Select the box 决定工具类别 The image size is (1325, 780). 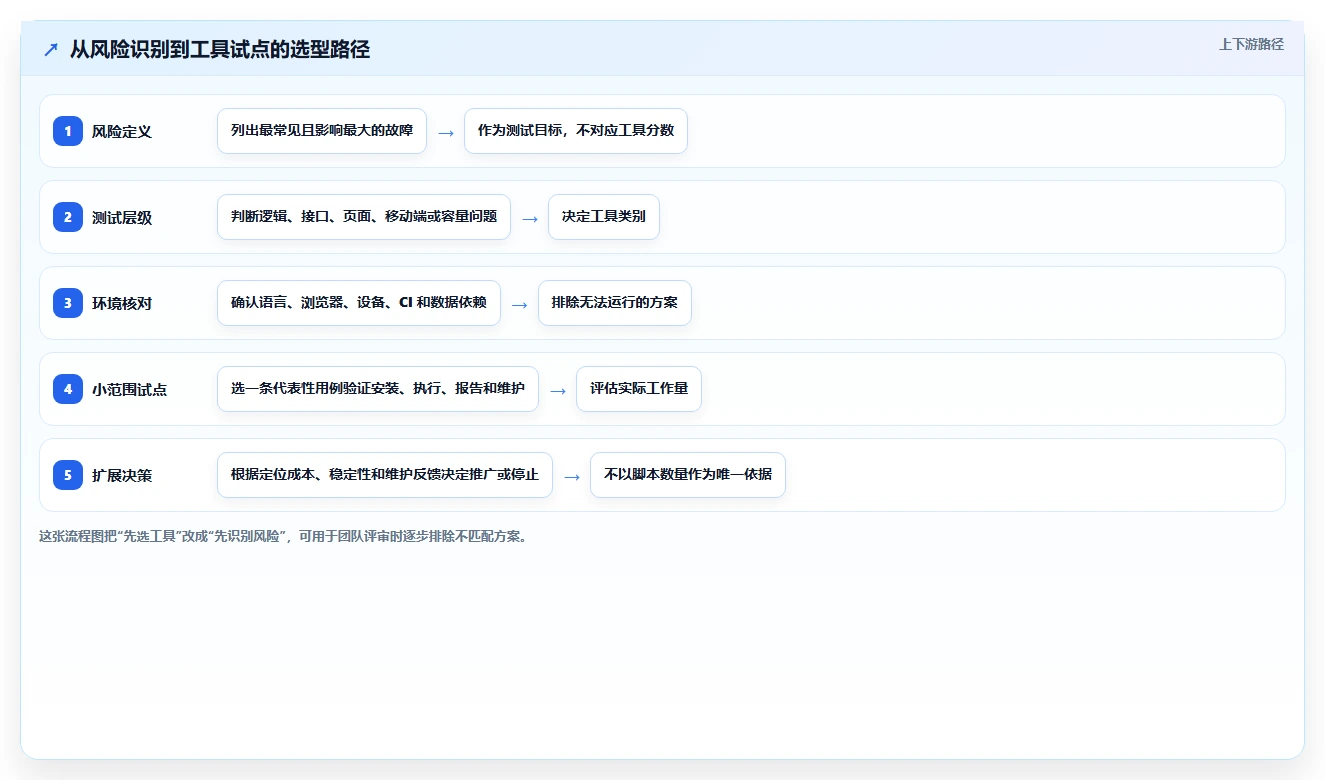click(604, 217)
